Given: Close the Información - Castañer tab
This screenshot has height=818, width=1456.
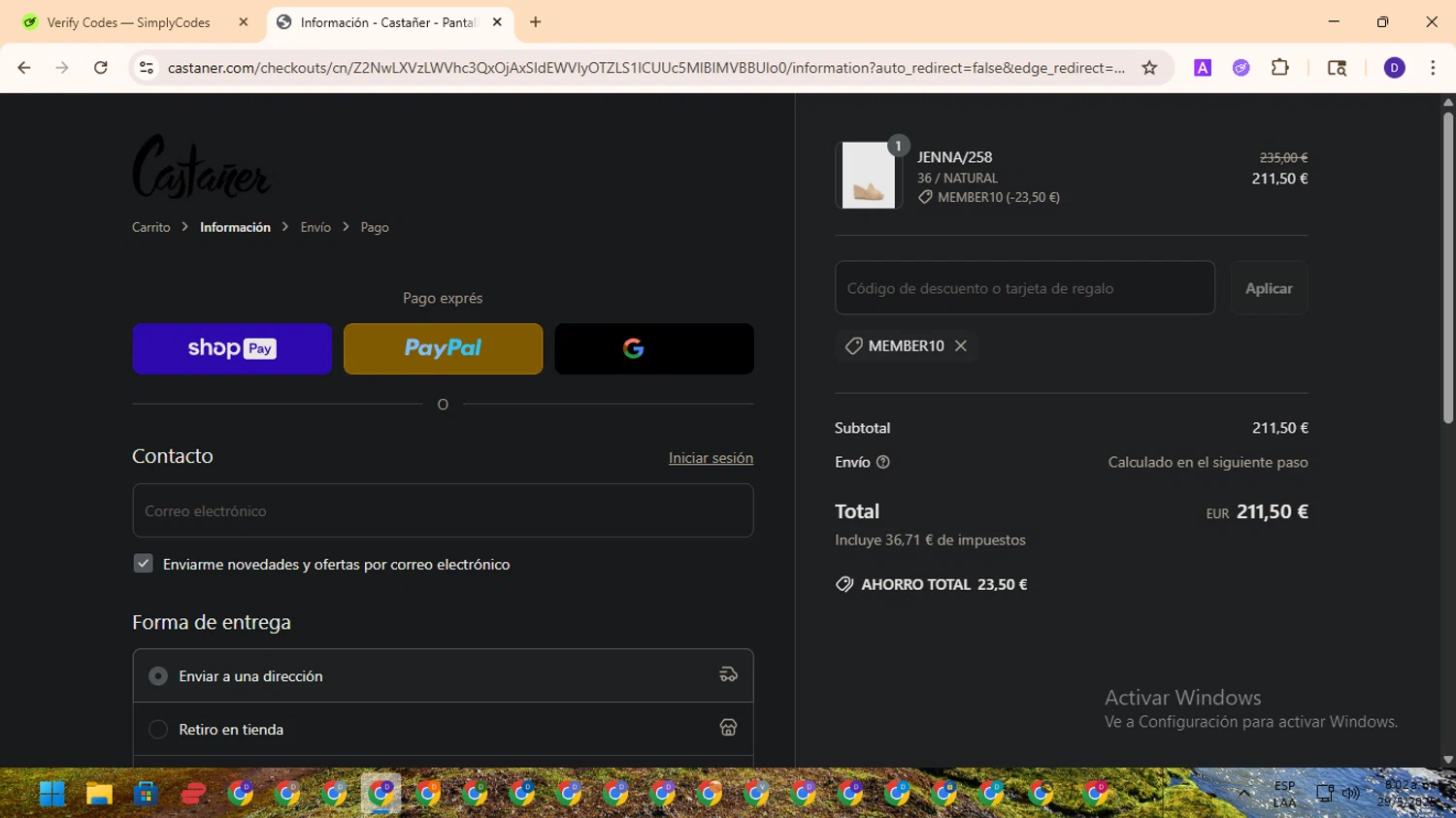Looking at the screenshot, I should pyautogui.click(x=497, y=22).
